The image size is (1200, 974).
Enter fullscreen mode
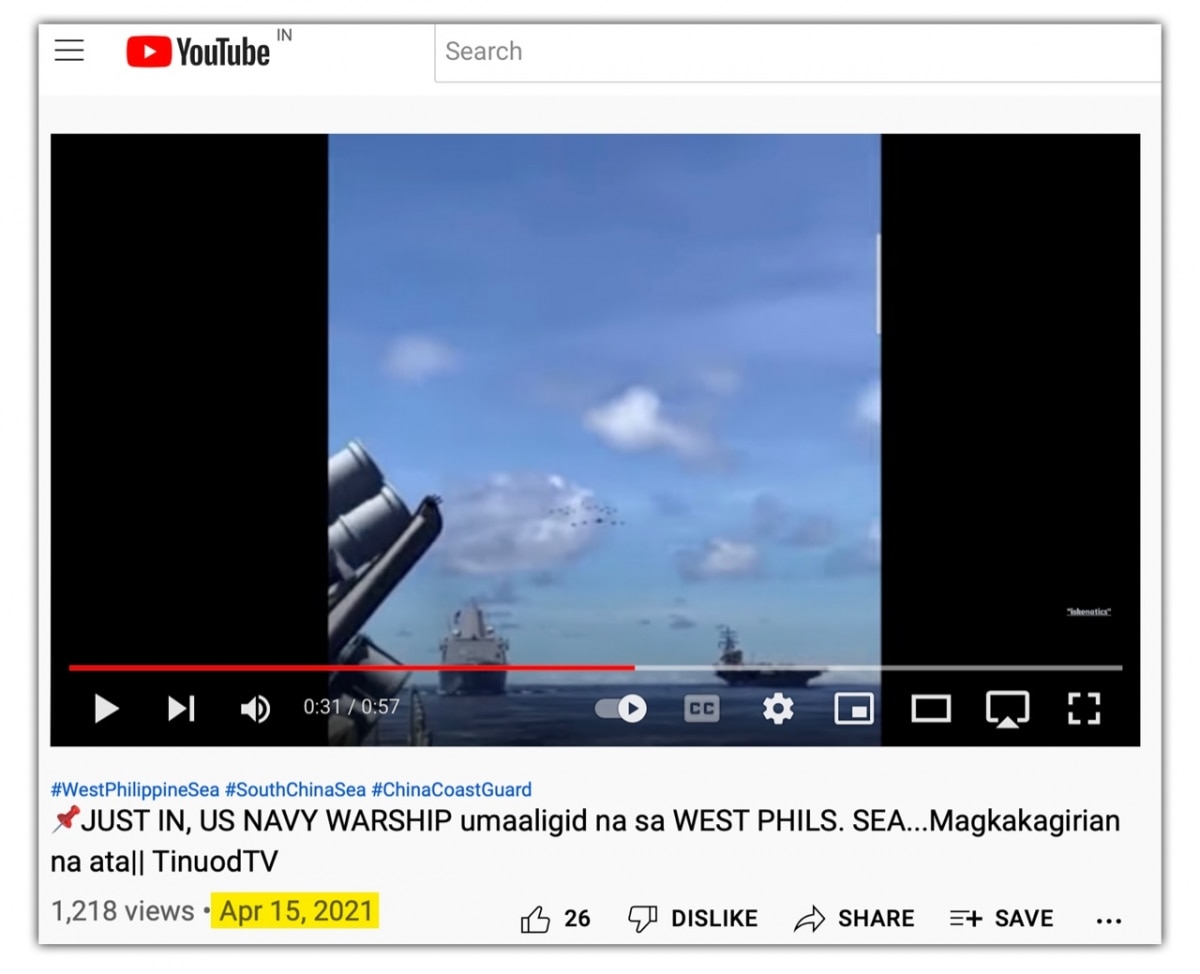click(1084, 708)
